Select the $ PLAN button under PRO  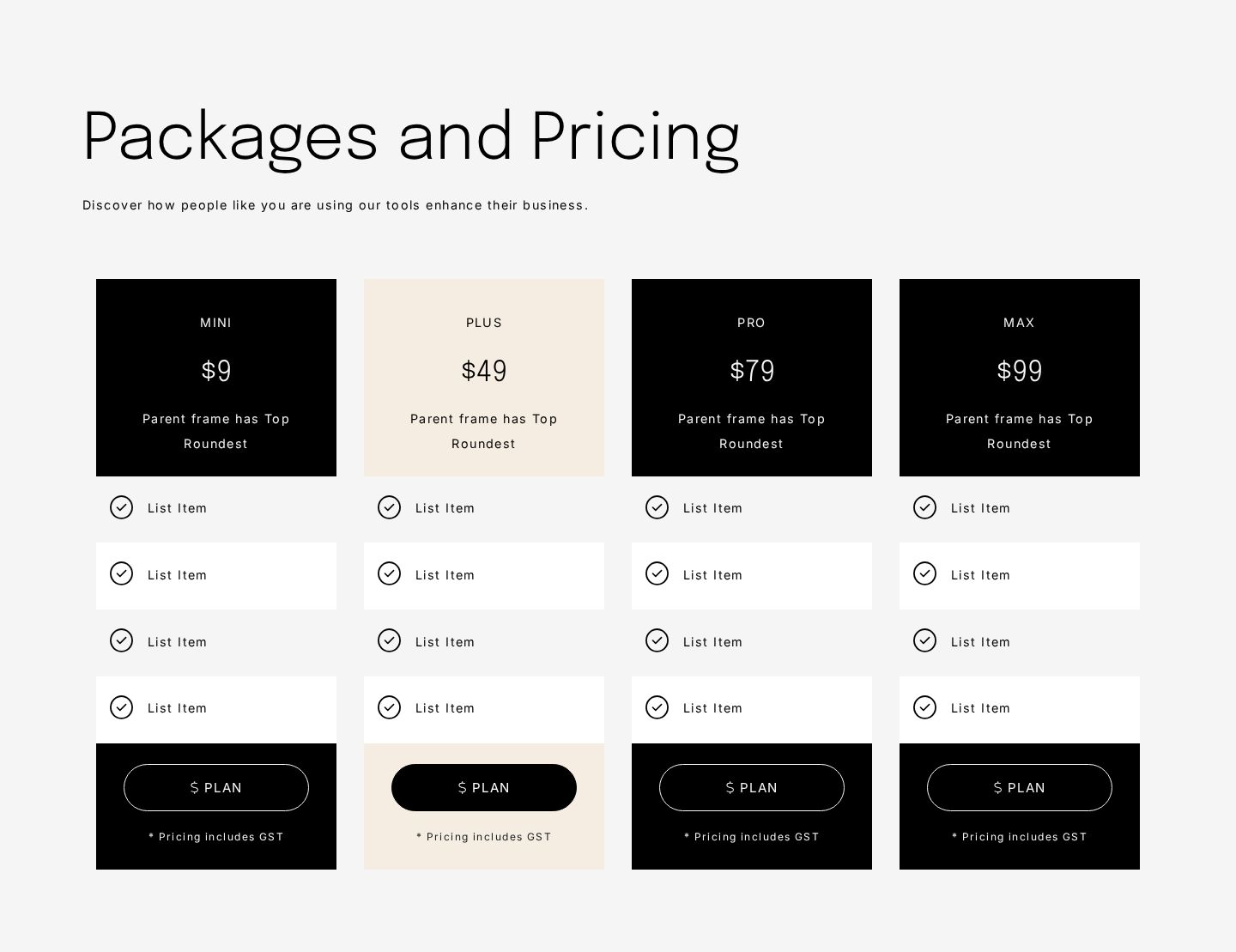pyautogui.click(x=752, y=787)
